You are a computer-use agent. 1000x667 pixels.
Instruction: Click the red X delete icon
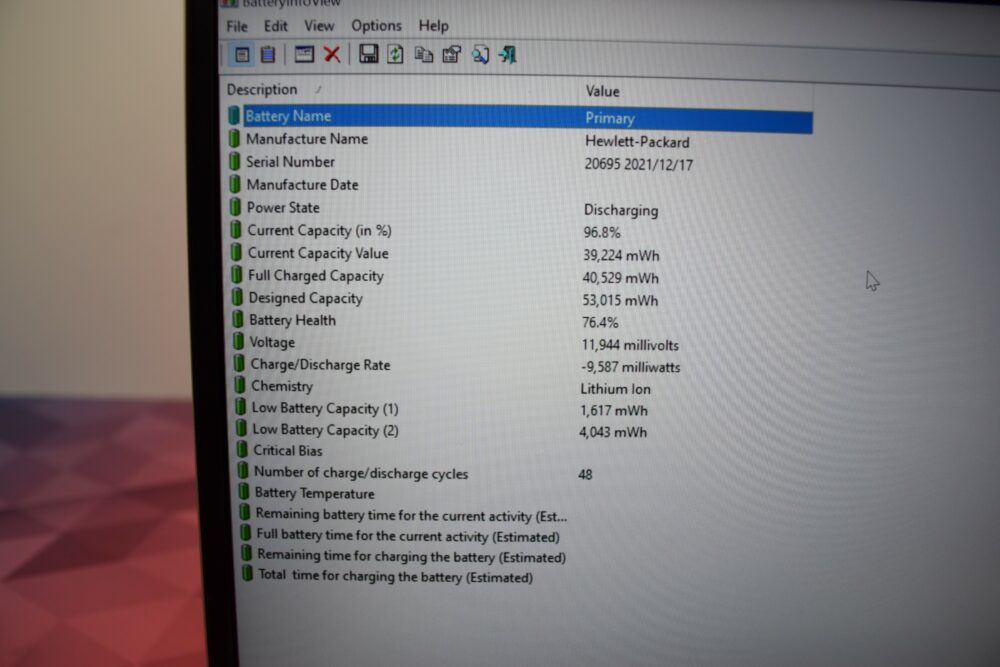tap(332, 54)
